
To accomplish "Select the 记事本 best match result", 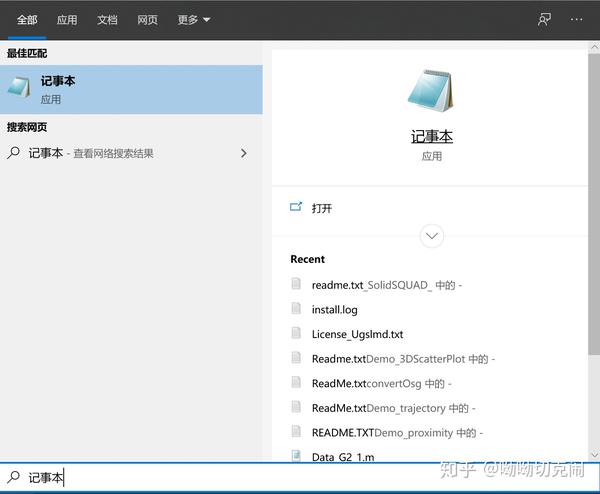I will [131, 90].
